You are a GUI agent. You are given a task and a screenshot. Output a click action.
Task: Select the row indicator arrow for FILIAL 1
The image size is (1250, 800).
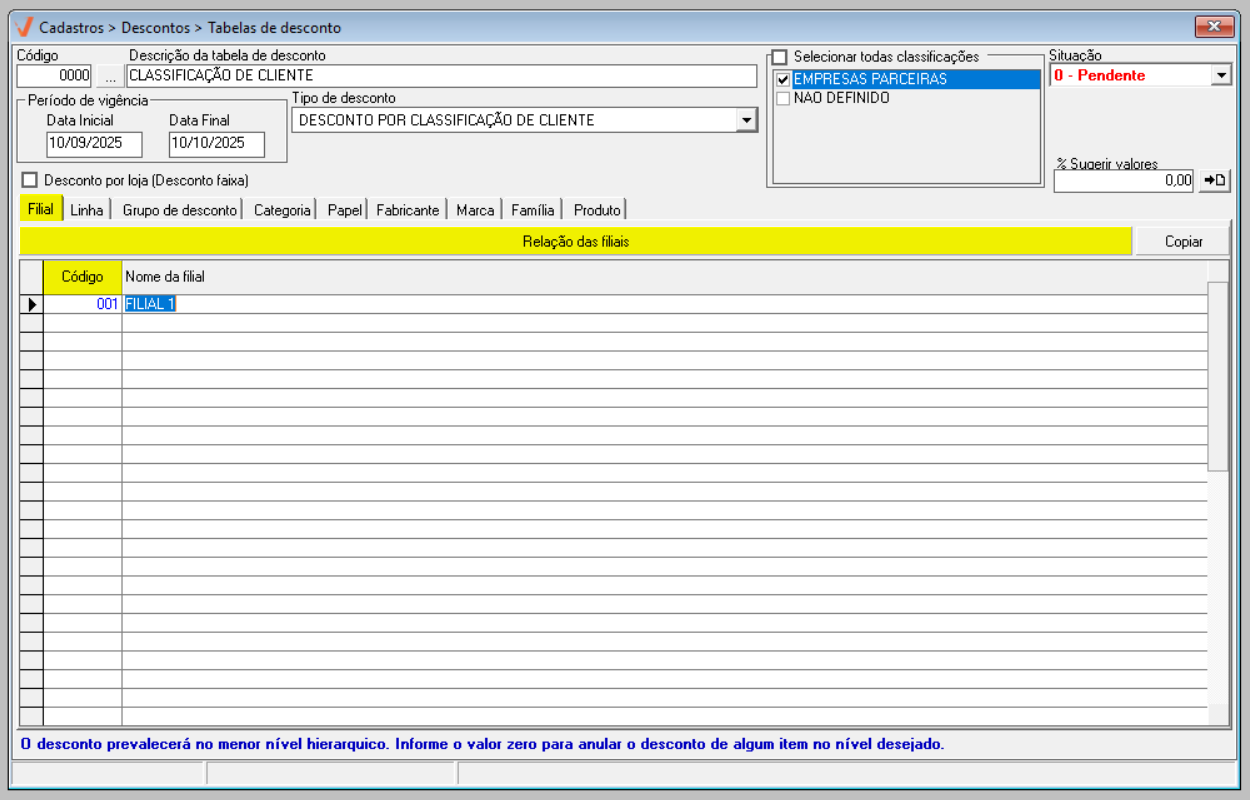pos(31,304)
